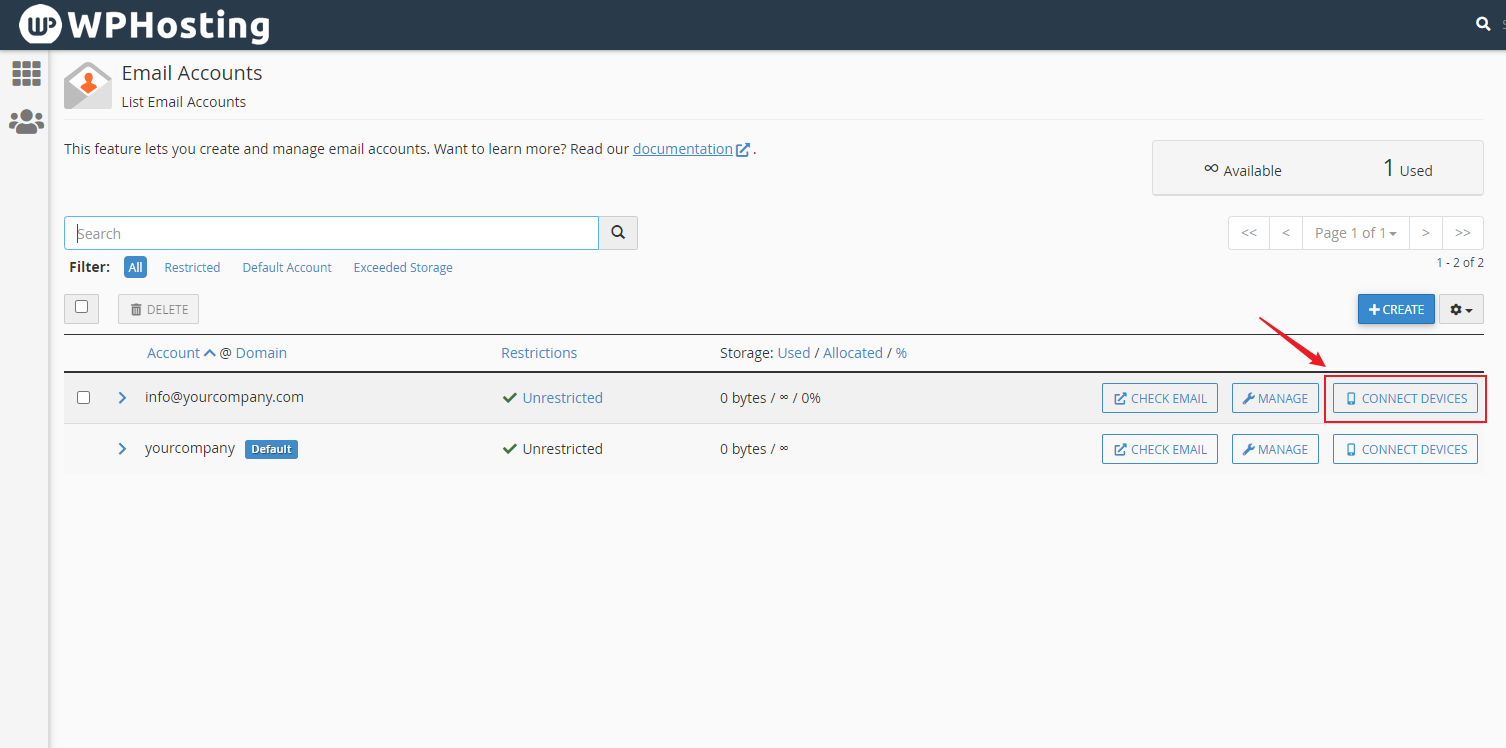
Task: Click into the Search input field
Action: pos(331,233)
